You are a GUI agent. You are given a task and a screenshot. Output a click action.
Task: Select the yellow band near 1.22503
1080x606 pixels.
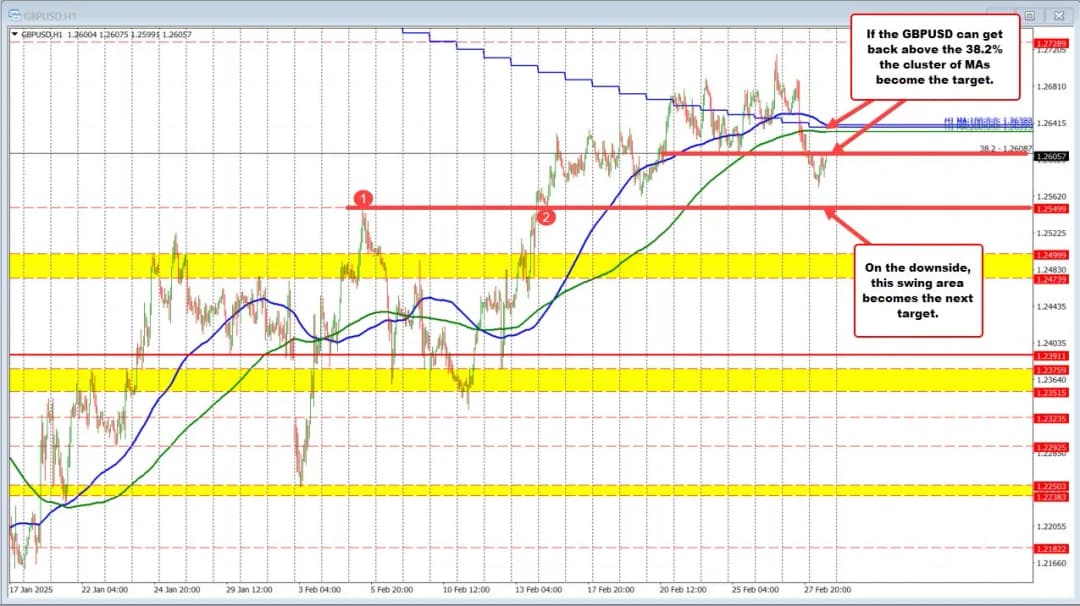click(x=500, y=490)
